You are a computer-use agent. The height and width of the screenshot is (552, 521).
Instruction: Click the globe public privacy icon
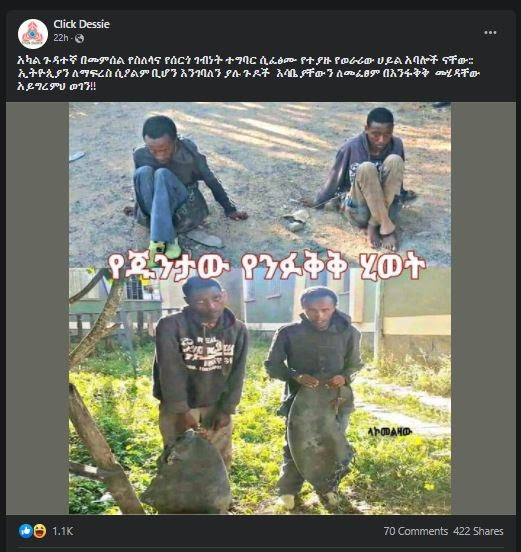(x=80, y=38)
